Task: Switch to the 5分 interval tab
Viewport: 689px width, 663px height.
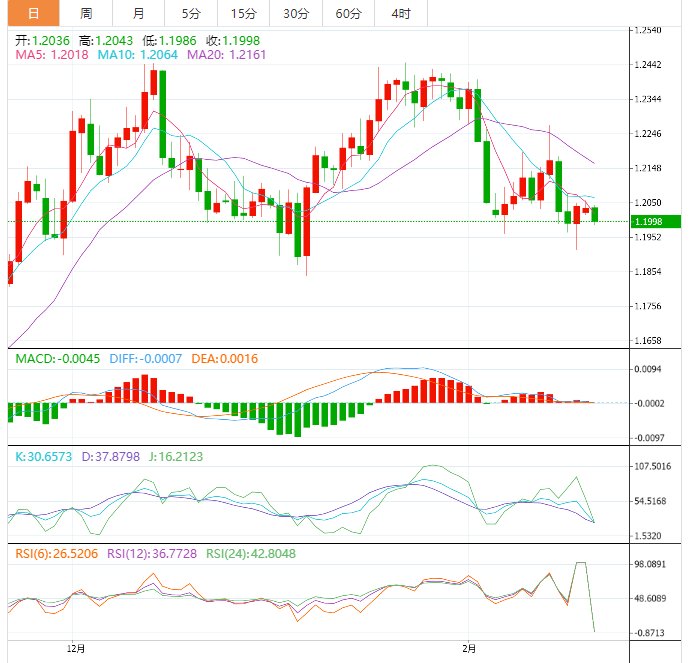Action: coord(191,13)
